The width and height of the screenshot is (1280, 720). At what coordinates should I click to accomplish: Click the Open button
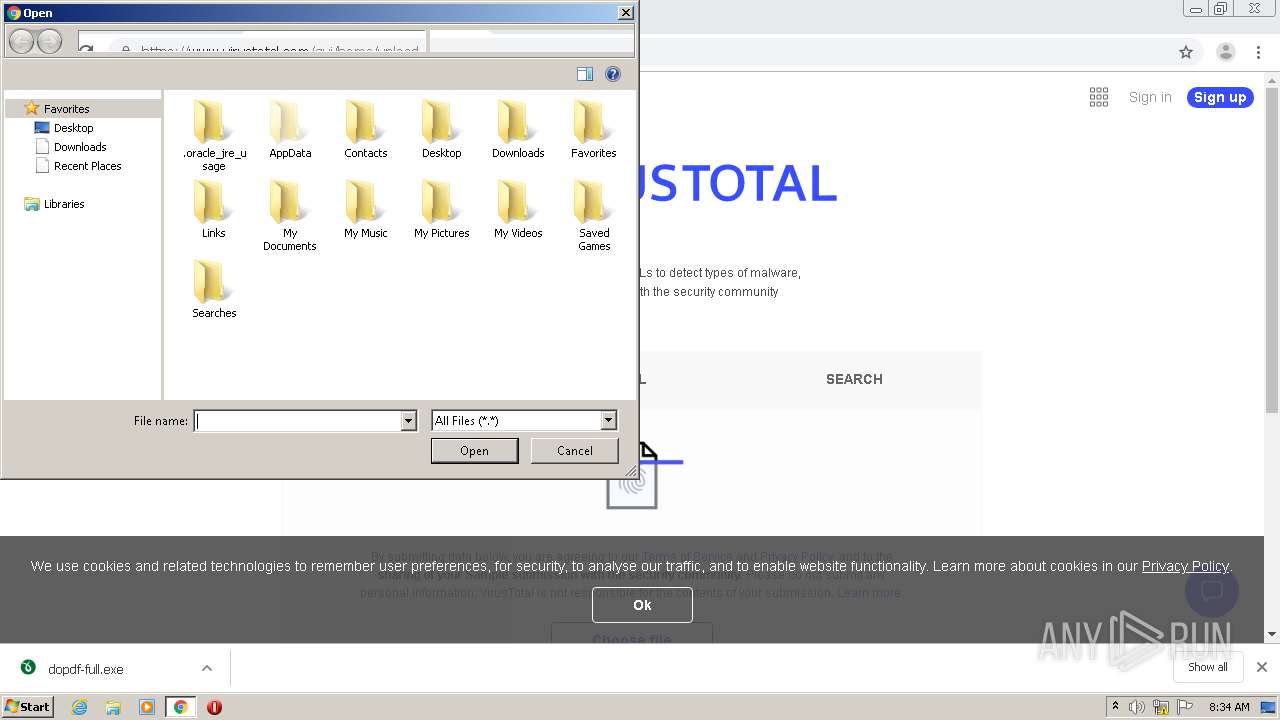(x=474, y=451)
